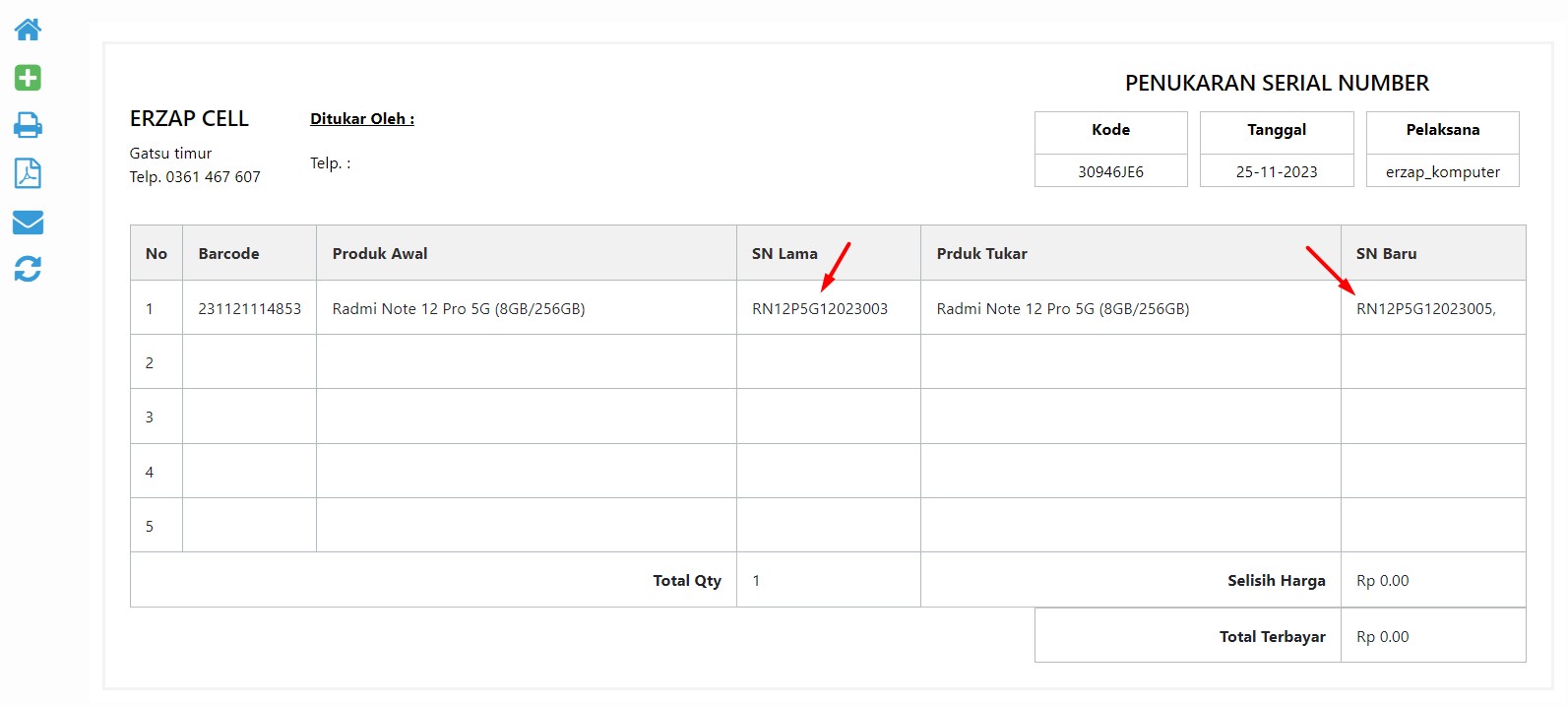Click row number 2 cell

[157, 362]
